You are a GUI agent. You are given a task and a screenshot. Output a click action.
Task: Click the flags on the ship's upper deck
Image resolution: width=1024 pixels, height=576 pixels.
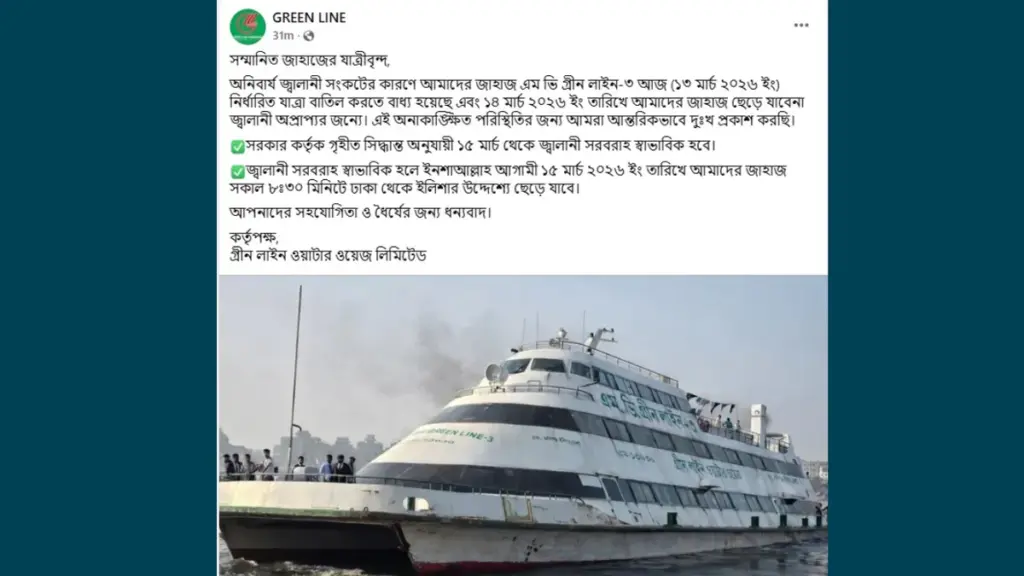pyautogui.click(x=711, y=404)
